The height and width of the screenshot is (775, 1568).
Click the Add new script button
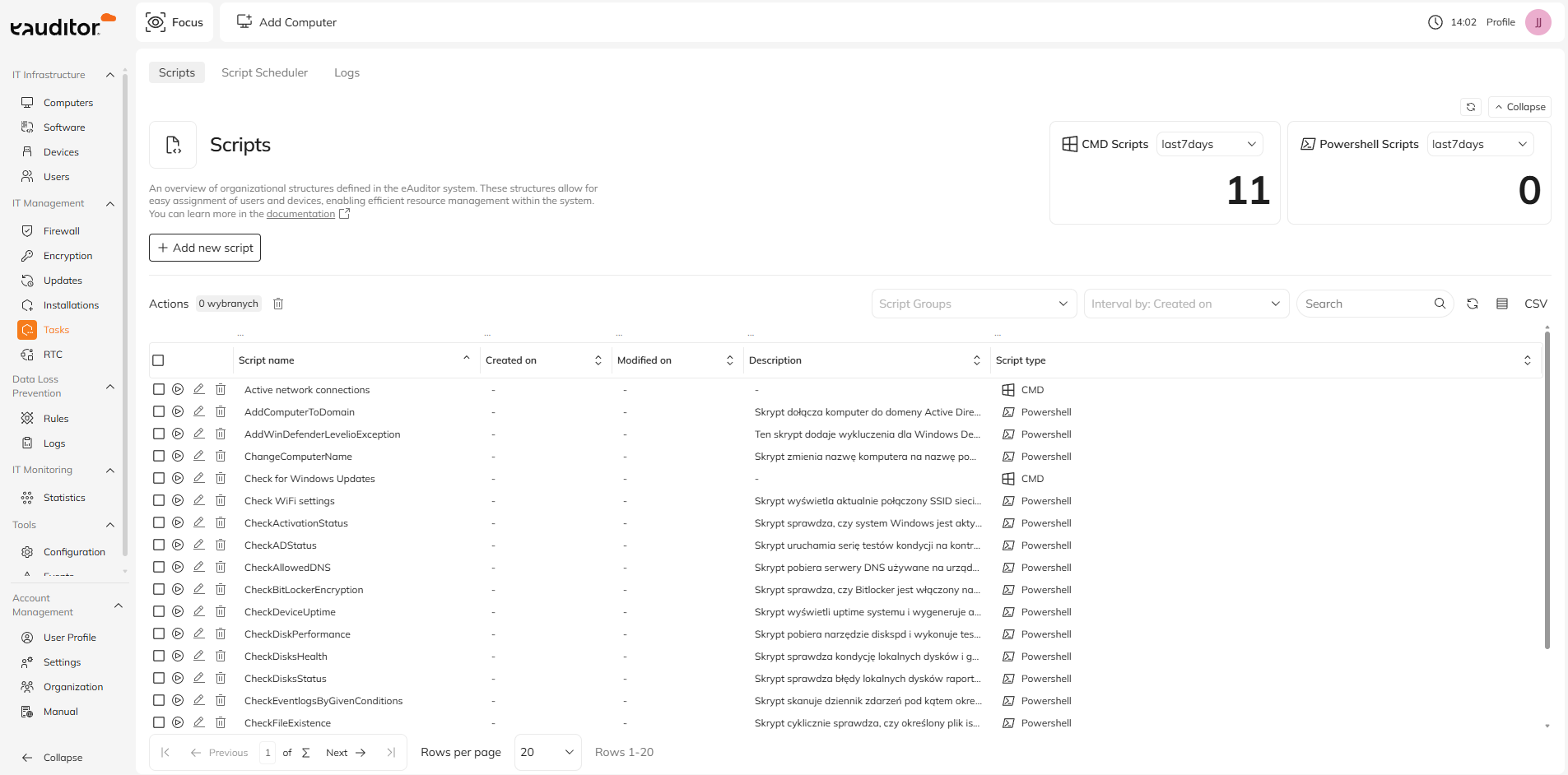(x=205, y=248)
